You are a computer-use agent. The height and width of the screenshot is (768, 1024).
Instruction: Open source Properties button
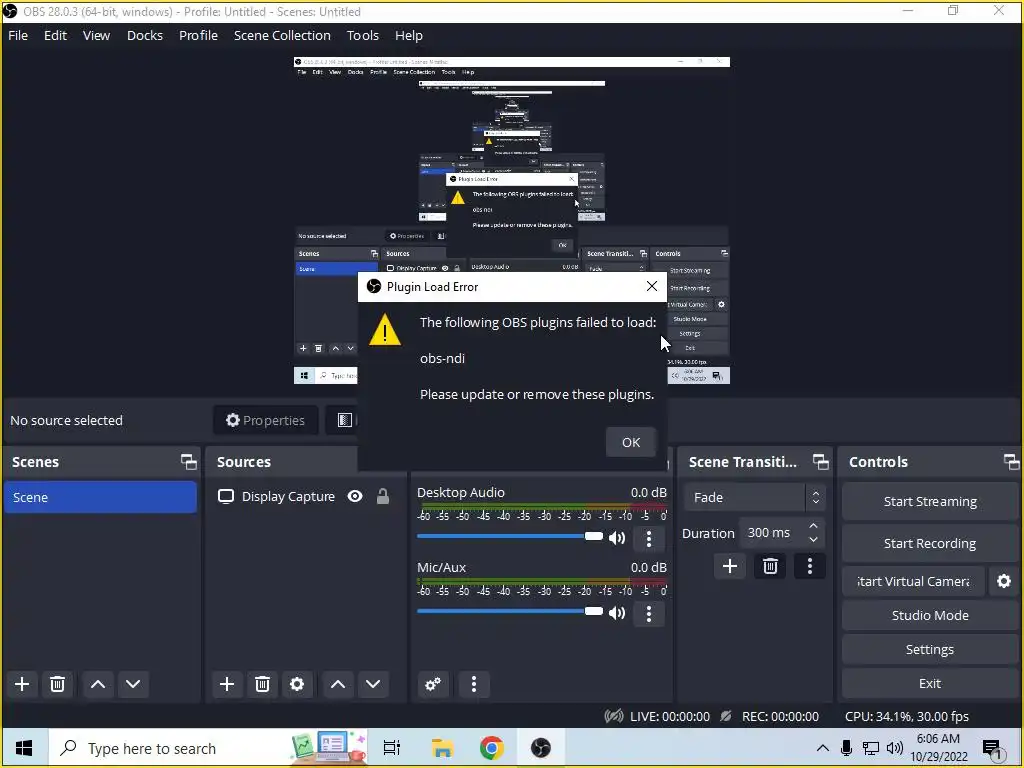coord(265,420)
